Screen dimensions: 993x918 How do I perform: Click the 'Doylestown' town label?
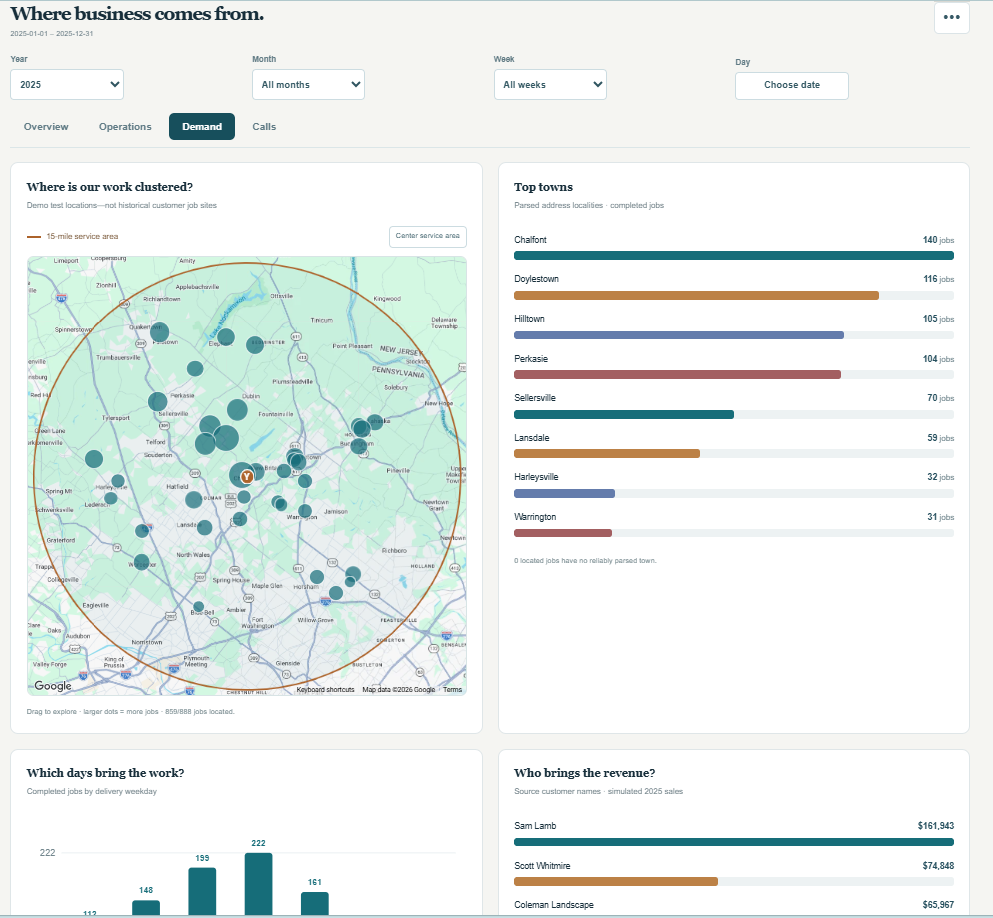(536, 279)
